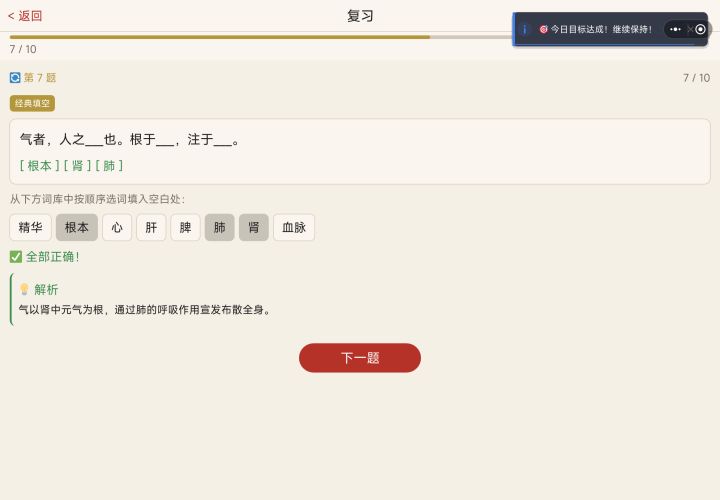Viewport: 720px width, 500px height.
Task: Click the explanation text about 肾中元气
Action: pyautogui.click(x=145, y=309)
